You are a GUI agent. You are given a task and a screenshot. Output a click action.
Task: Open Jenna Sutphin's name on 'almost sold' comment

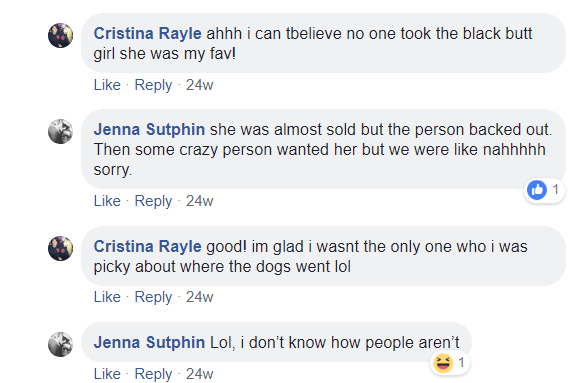(149, 130)
